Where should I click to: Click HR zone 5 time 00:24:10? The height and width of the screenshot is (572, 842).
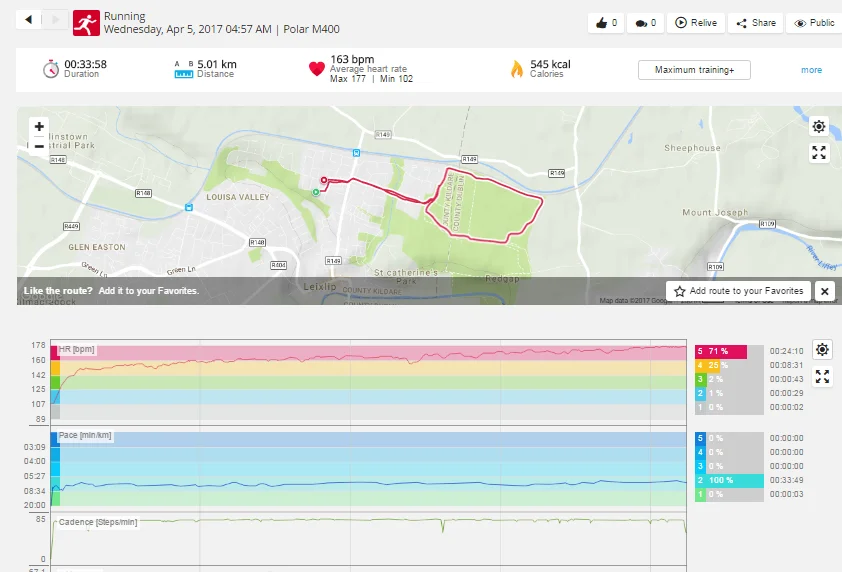pyautogui.click(x=787, y=351)
